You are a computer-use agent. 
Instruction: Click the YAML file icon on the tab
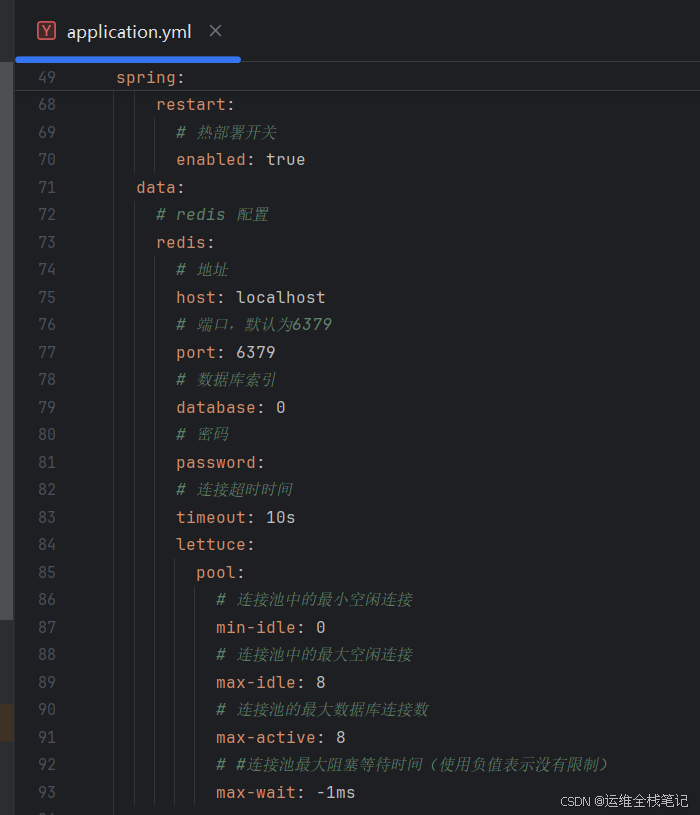46,31
